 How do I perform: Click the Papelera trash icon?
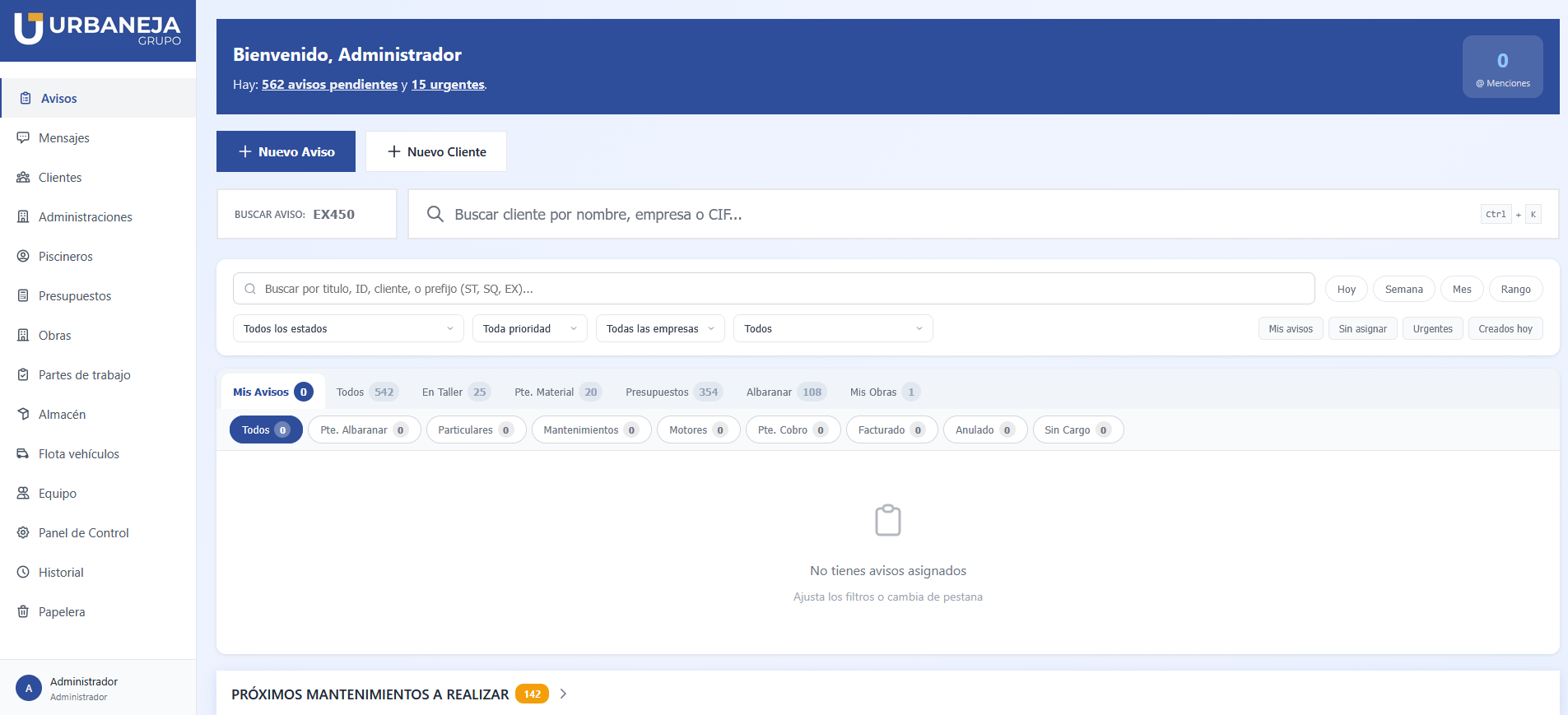[x=23, y=611]
